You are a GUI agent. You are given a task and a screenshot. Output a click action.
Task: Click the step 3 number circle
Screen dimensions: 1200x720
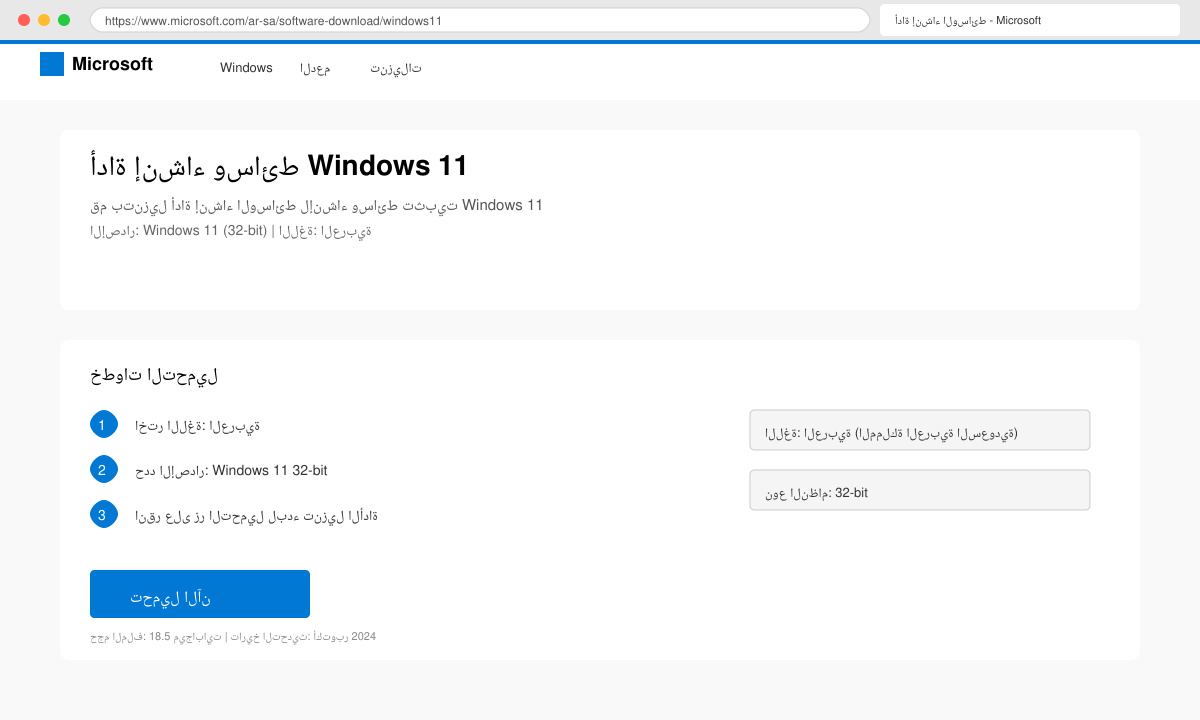104,515
